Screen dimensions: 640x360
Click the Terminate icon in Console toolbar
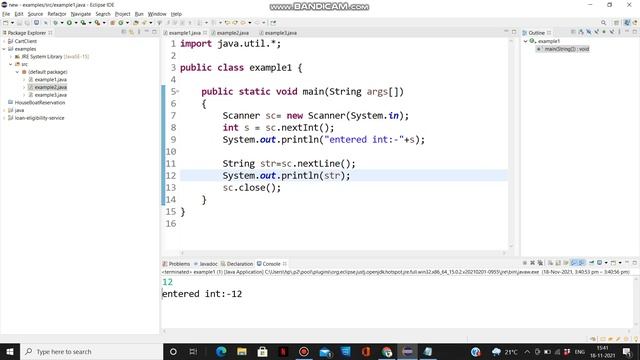click(x=525, y=263)
